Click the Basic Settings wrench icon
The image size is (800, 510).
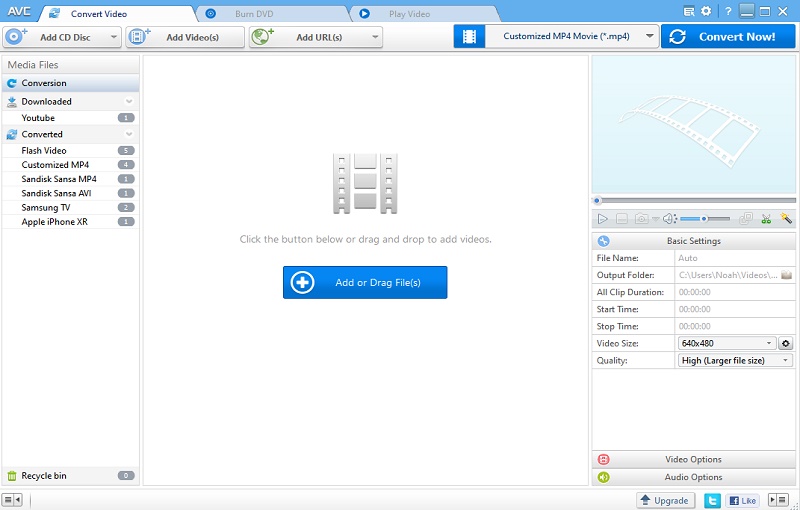click(604, 241)
